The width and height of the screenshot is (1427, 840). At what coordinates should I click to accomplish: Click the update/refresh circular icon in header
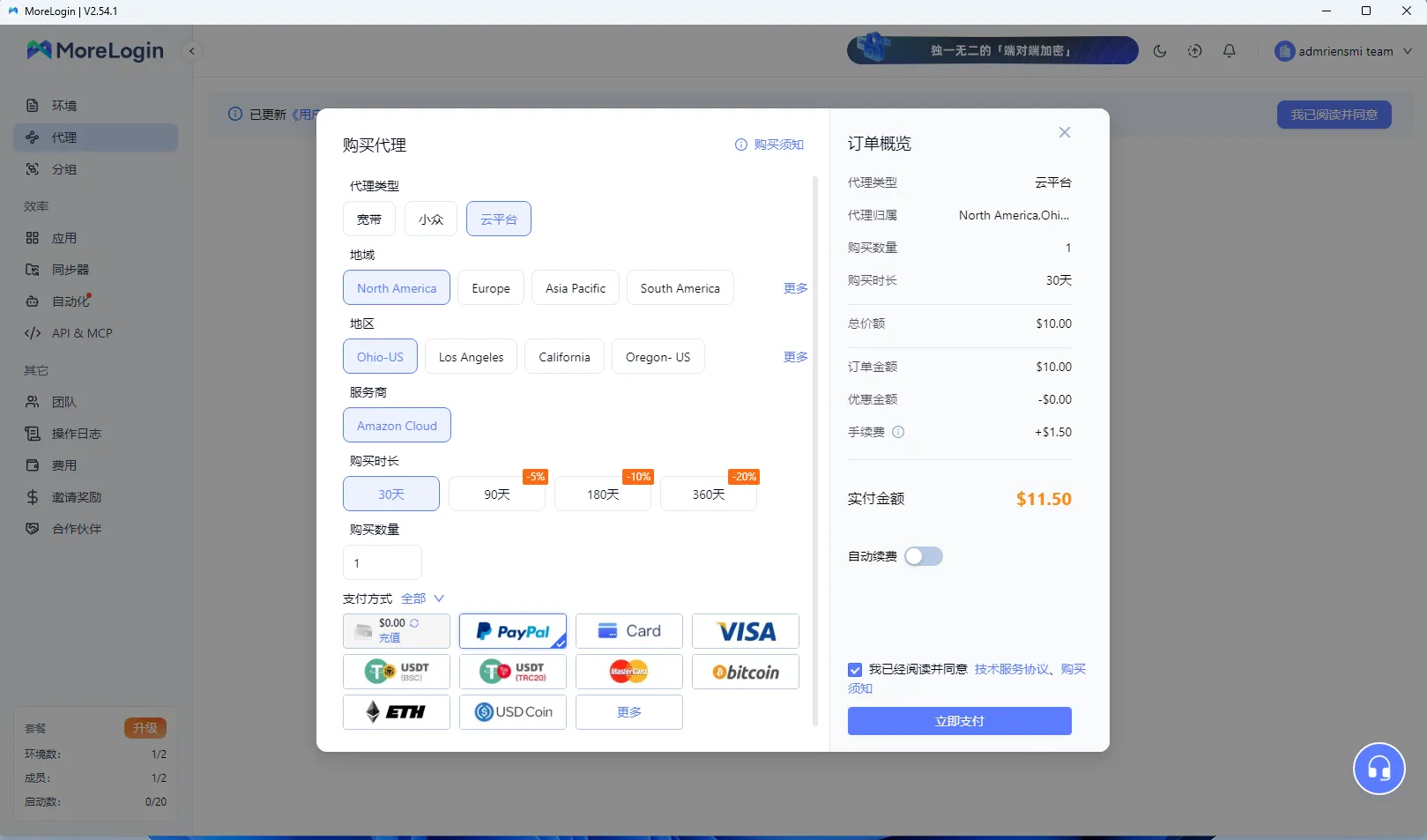click(1194, 51)
